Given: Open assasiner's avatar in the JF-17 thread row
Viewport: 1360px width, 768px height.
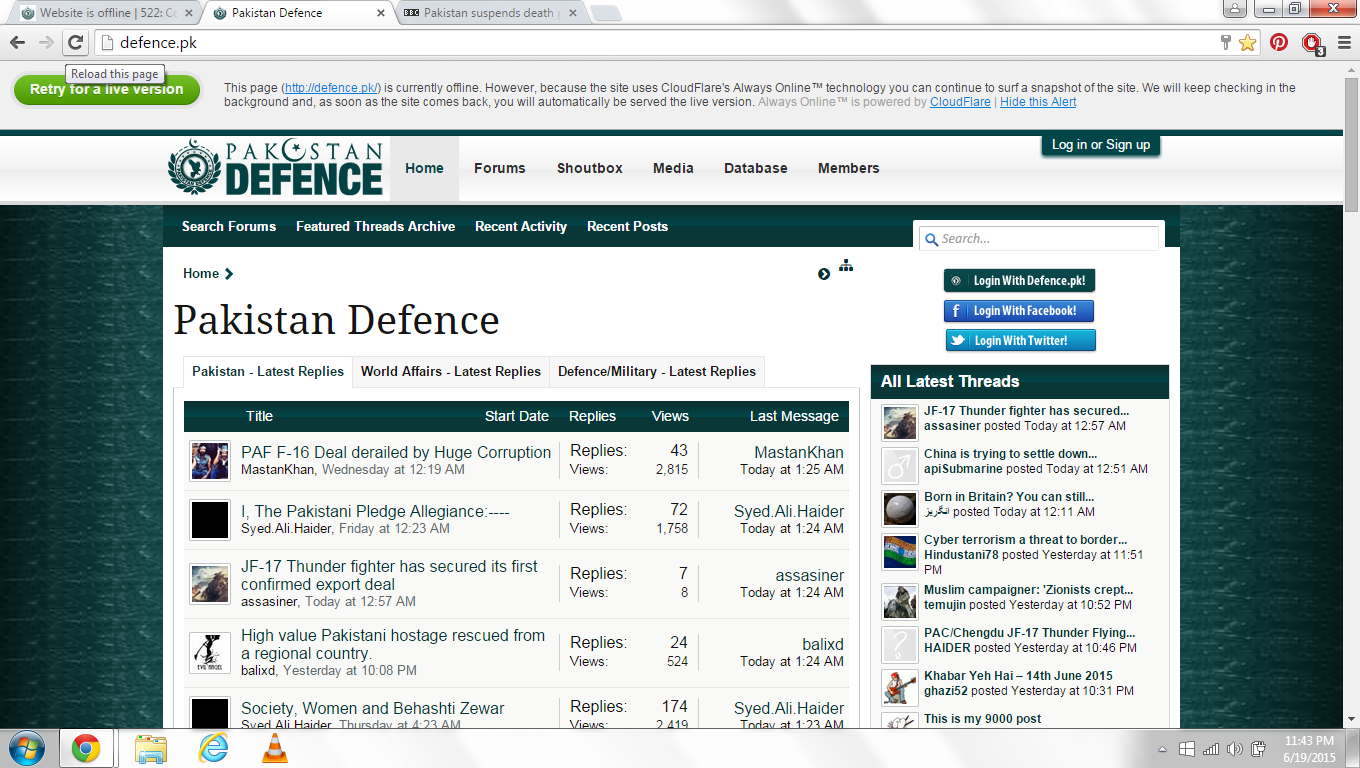Looking at the screenshot, I should (x=210, y=583).
